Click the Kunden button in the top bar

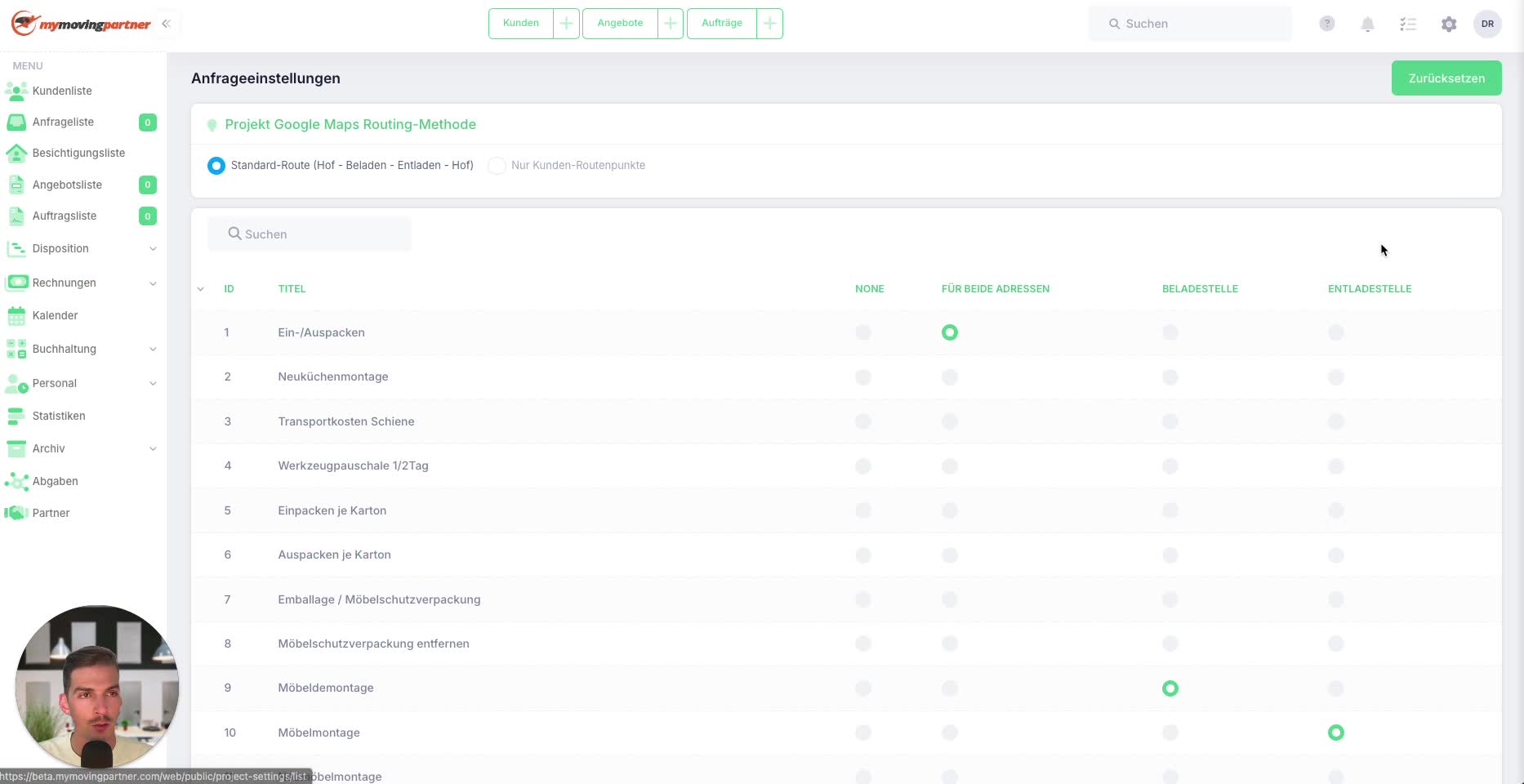tap(521, 24)
